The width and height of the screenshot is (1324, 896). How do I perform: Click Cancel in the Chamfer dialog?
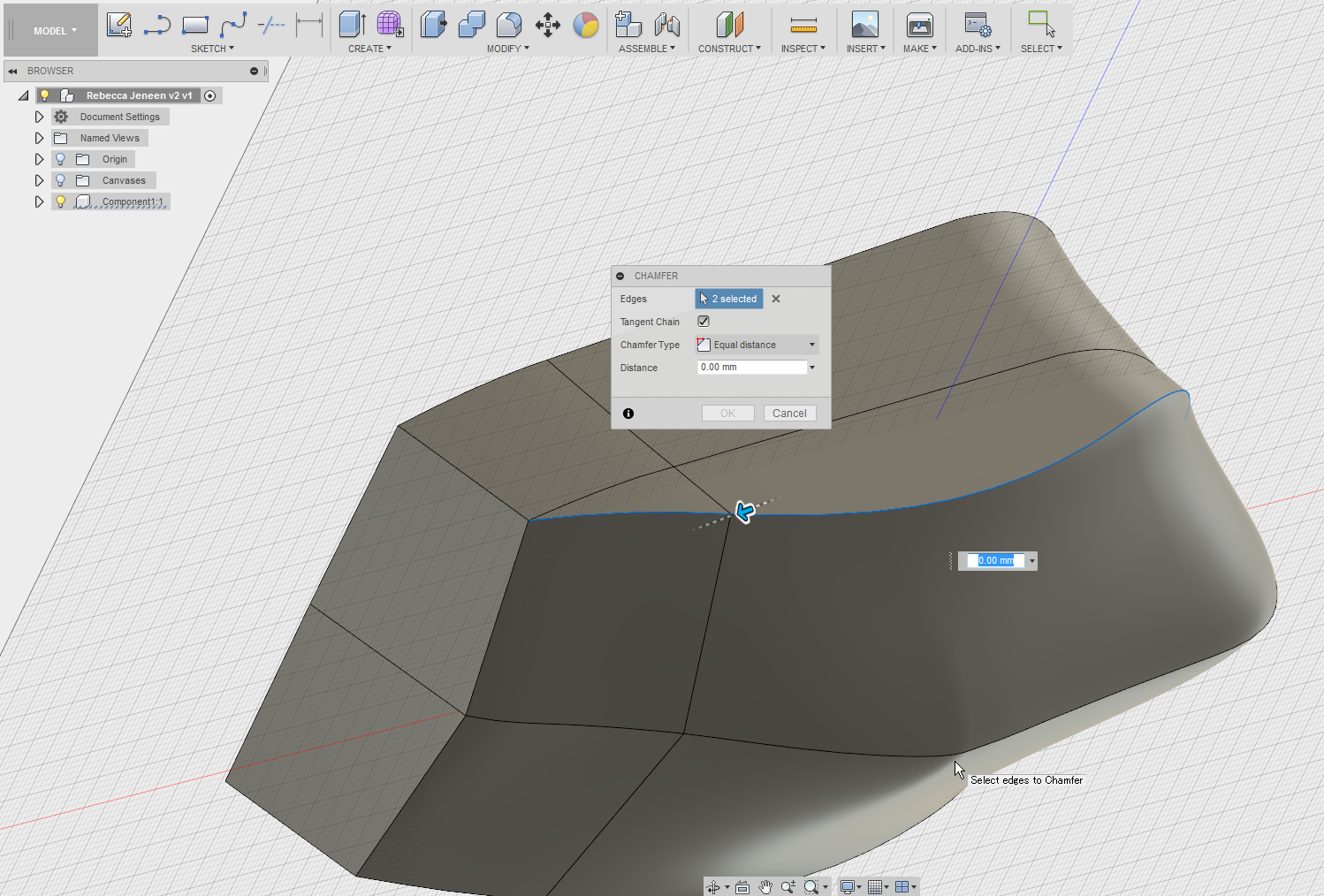[x=789, y=413]
